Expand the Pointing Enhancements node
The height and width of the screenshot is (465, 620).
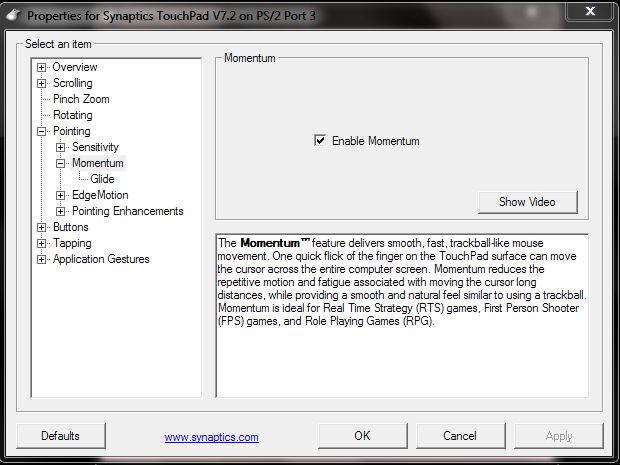pos(60,212)
